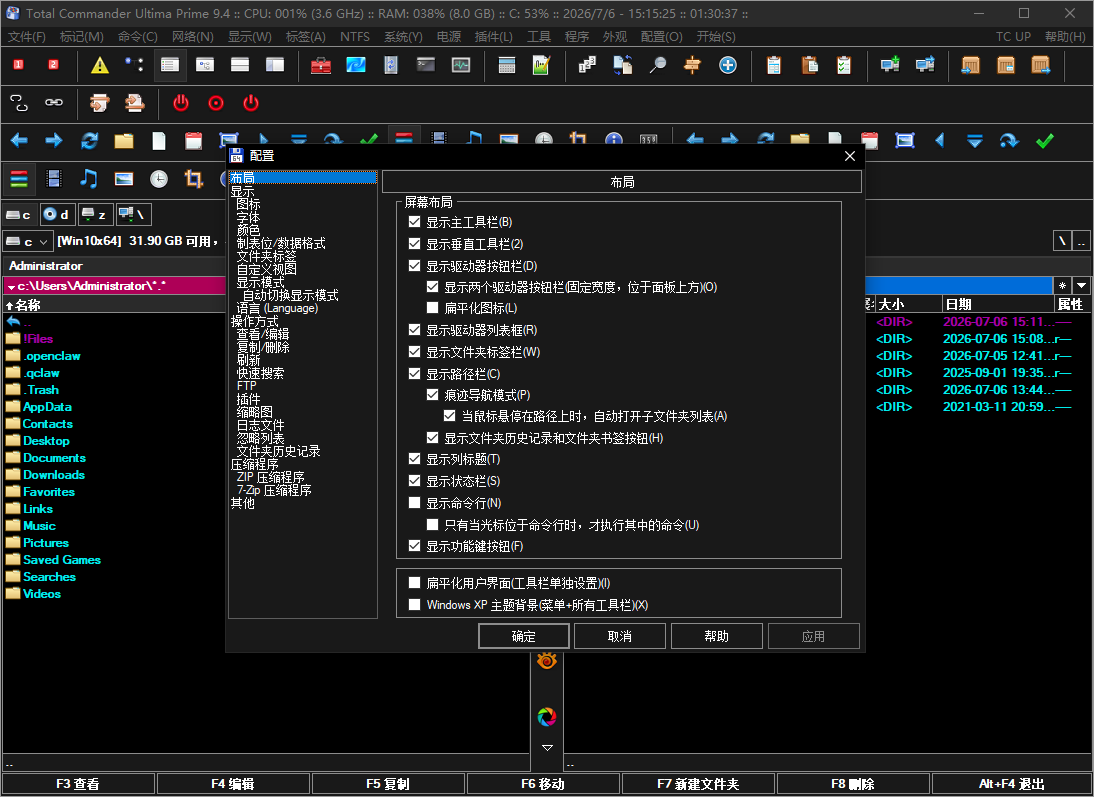Screen dimensions: 1094x797
Task: Open the branch tree view icon
Action: (135, 65)
